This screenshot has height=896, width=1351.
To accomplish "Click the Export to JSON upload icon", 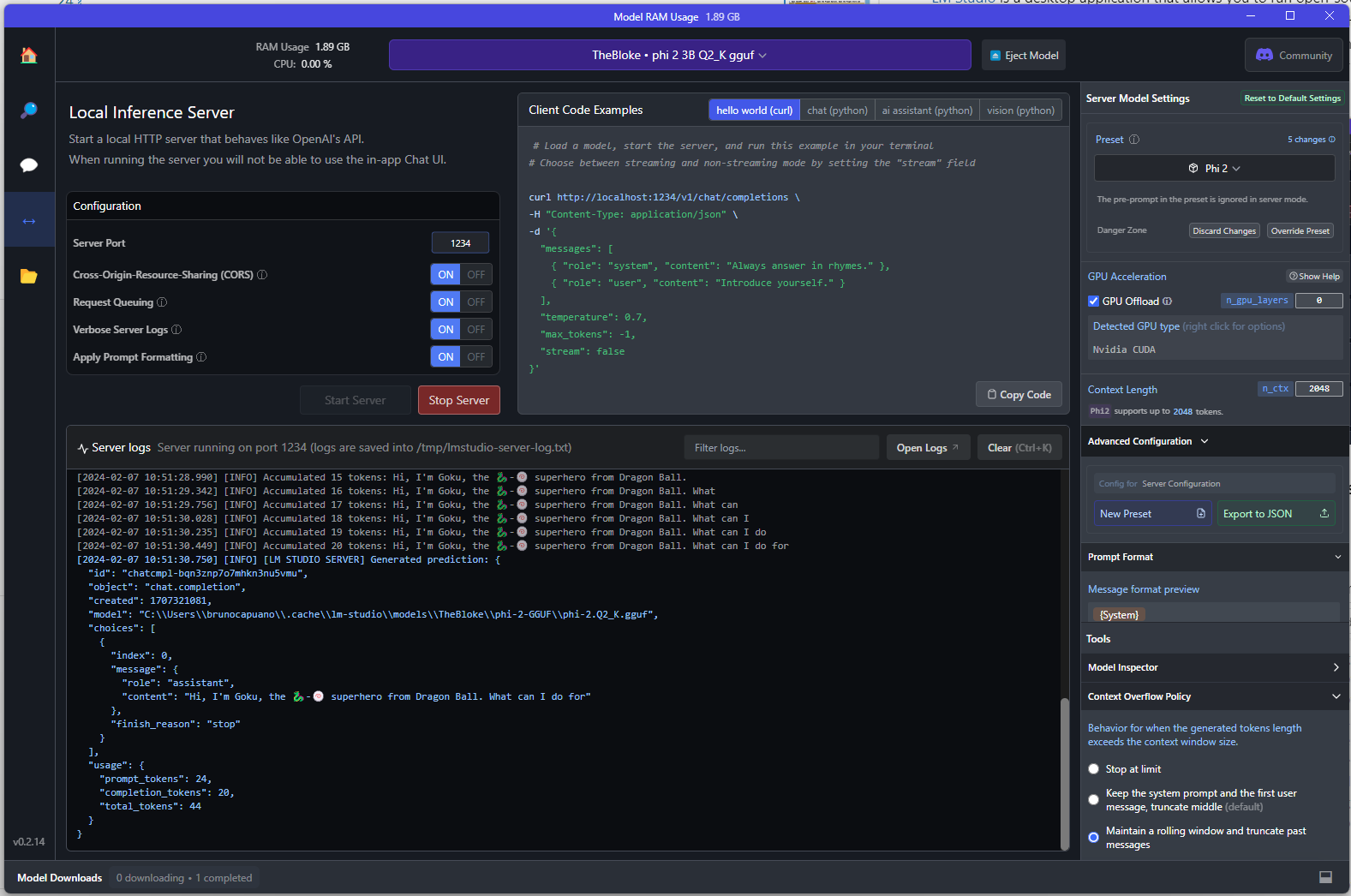I will point(1324,514).
